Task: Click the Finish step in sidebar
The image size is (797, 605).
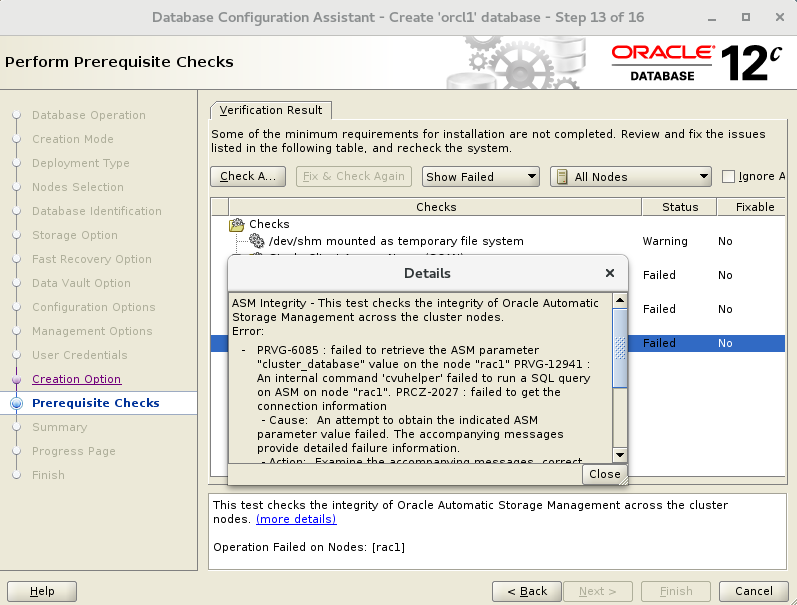Action: pyautogui.click(x=48, y=475)
